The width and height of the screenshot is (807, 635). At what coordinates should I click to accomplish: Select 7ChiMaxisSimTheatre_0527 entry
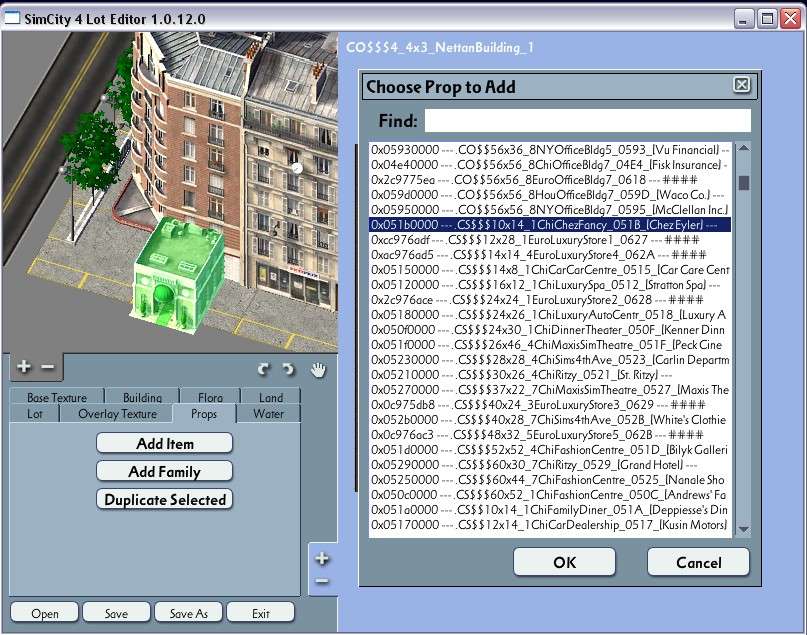(550, 390)
